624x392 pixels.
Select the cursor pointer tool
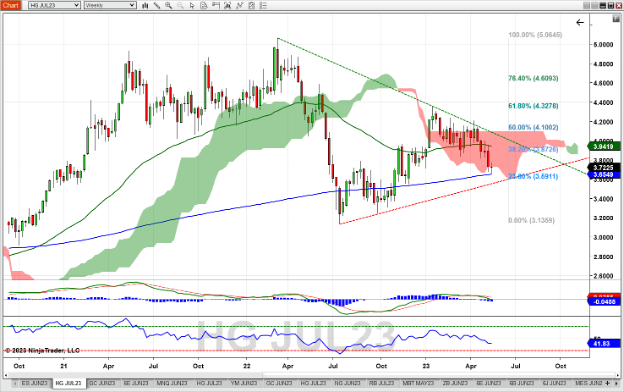click(192, 5)
